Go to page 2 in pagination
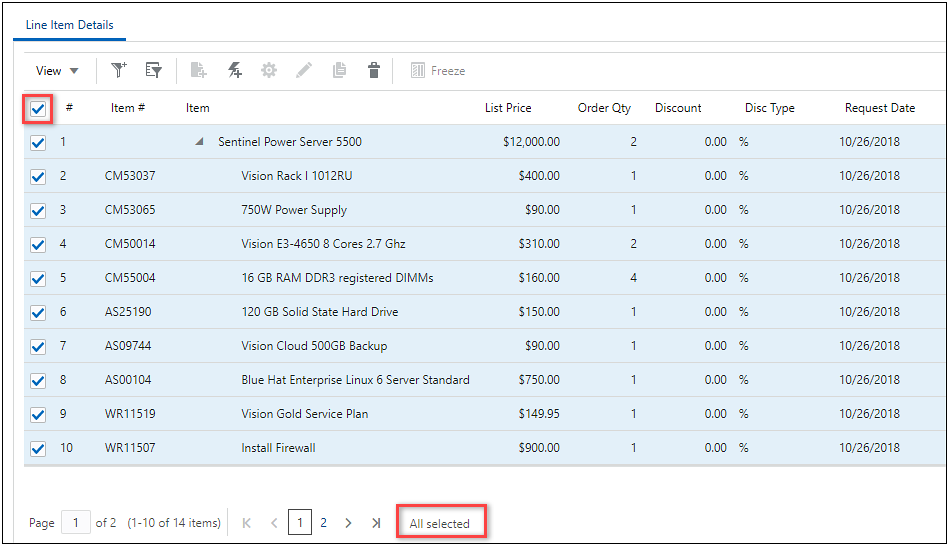This screenshot has height=546, width=949. point(323,523)
